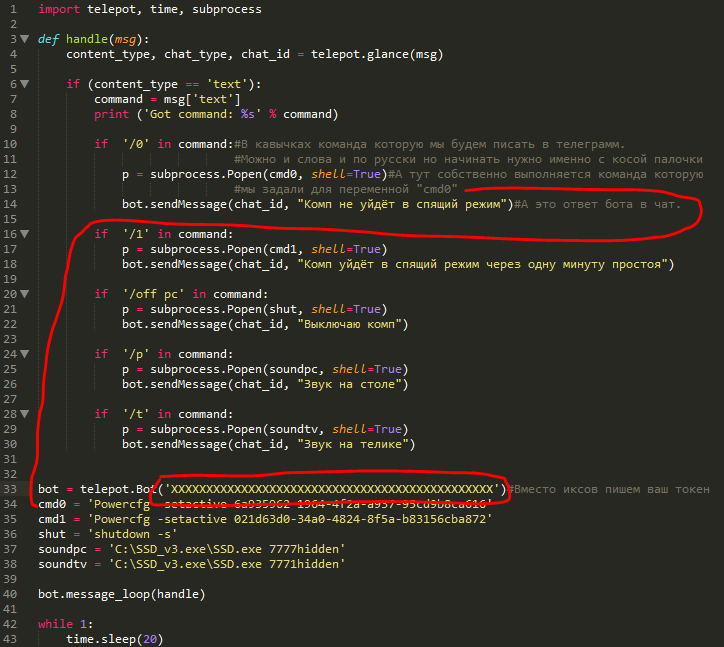Click the comment '#Вместо иксов пишем ваш токен'
The image size is (724, 647).
coord(609,489)
